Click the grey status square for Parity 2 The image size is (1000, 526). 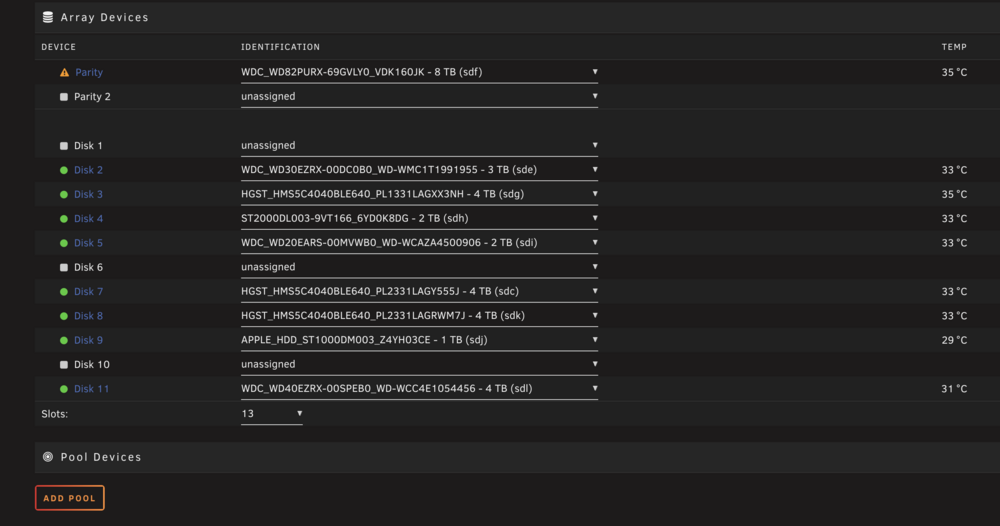[64, 97]
